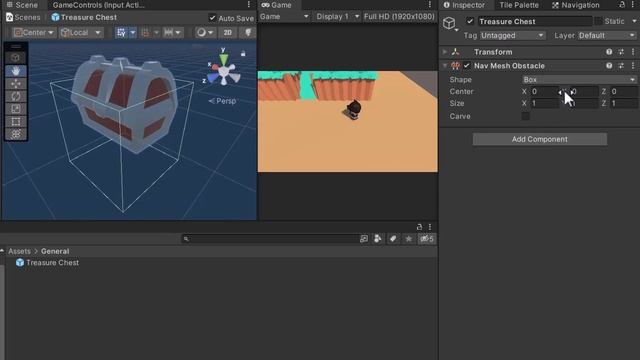Open the Layer Default dropdown
The width and height of the screenshot is (640, 360).
[x=607, y=36]
